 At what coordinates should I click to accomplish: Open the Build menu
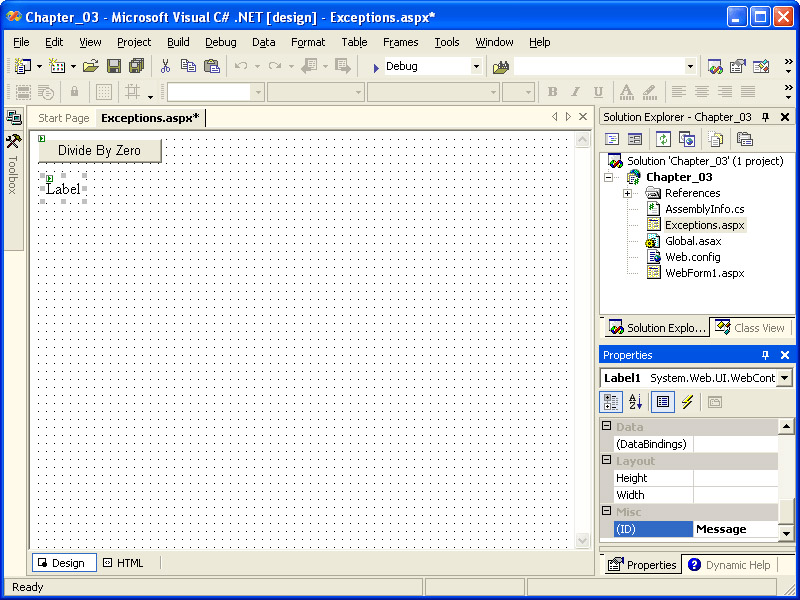[178, 42]
